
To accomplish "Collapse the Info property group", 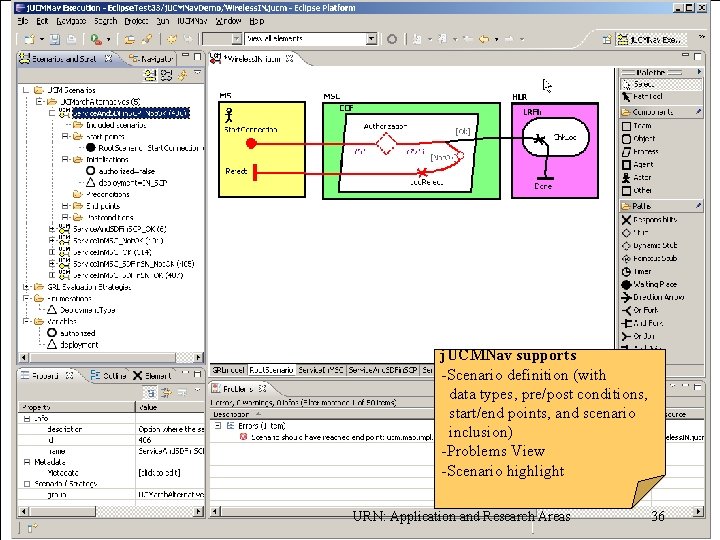I will [26, 418].
